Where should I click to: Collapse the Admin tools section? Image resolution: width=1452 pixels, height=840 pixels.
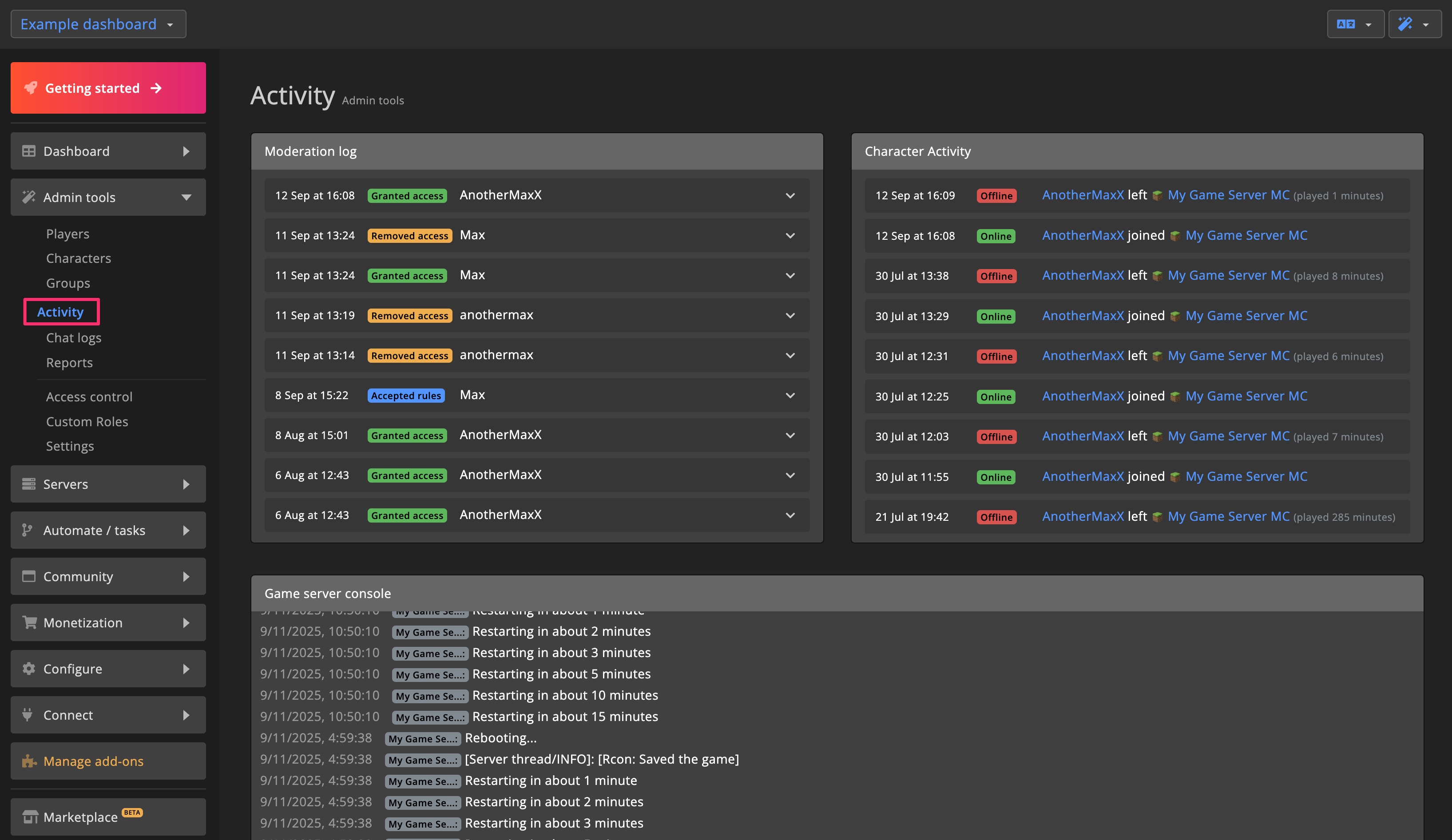[186, 197]
